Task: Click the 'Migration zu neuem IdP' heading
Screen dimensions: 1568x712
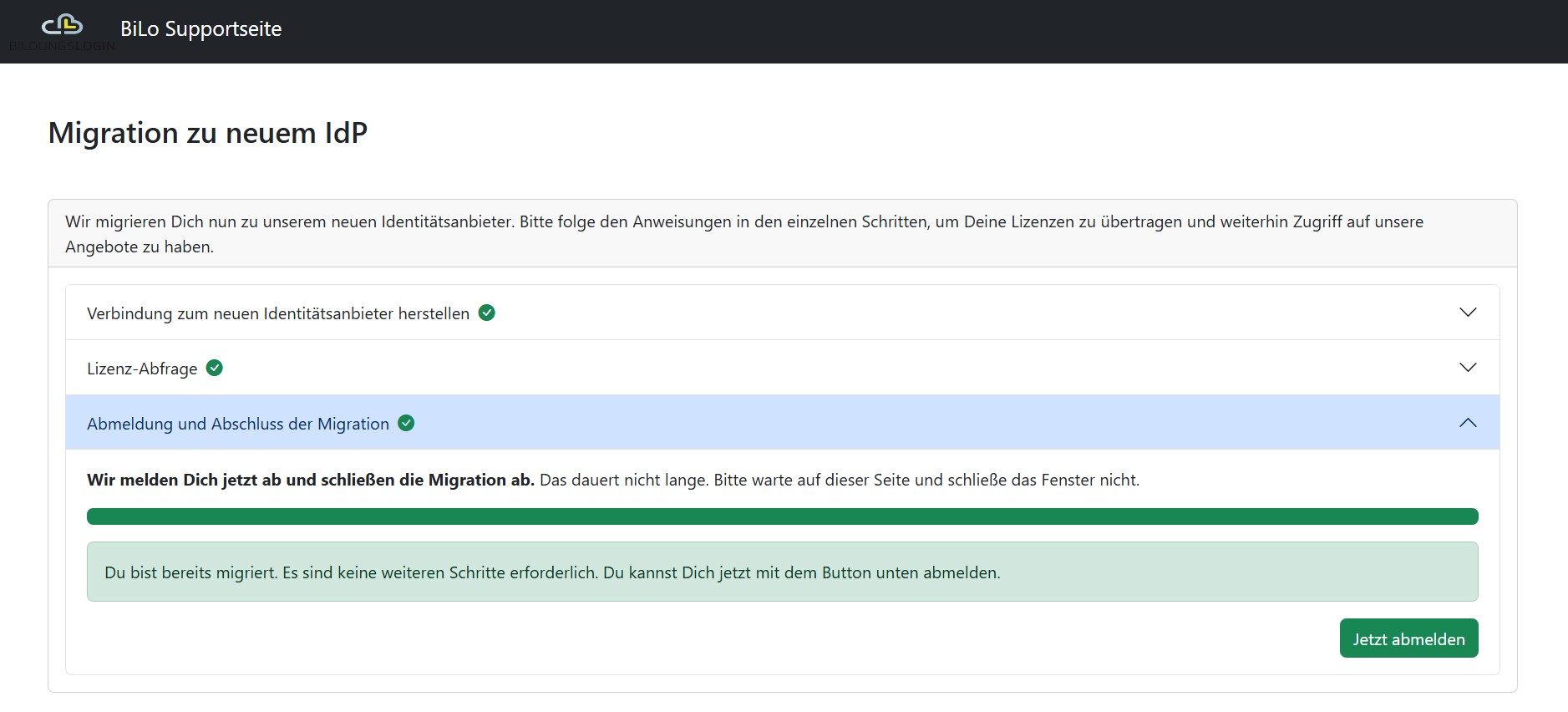Action: tap(208, 133)
